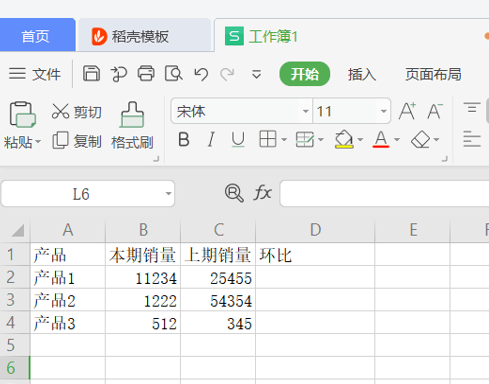This screenshot has width=489, height=384.
Task: Click the Undo arrow
Action: (x=201, y=74)
